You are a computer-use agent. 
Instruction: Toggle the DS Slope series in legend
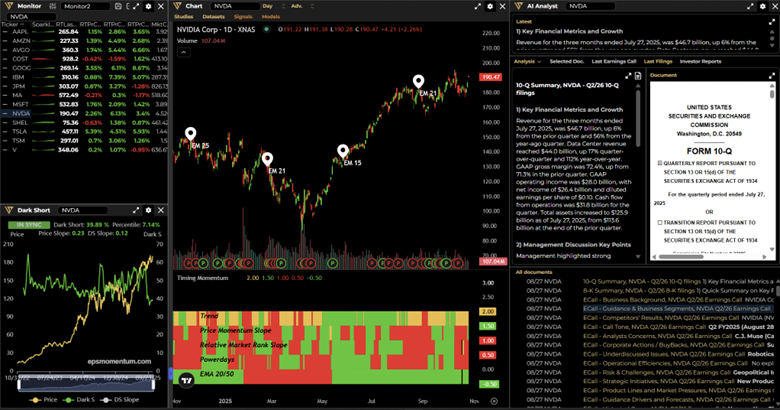pos(119,400)
